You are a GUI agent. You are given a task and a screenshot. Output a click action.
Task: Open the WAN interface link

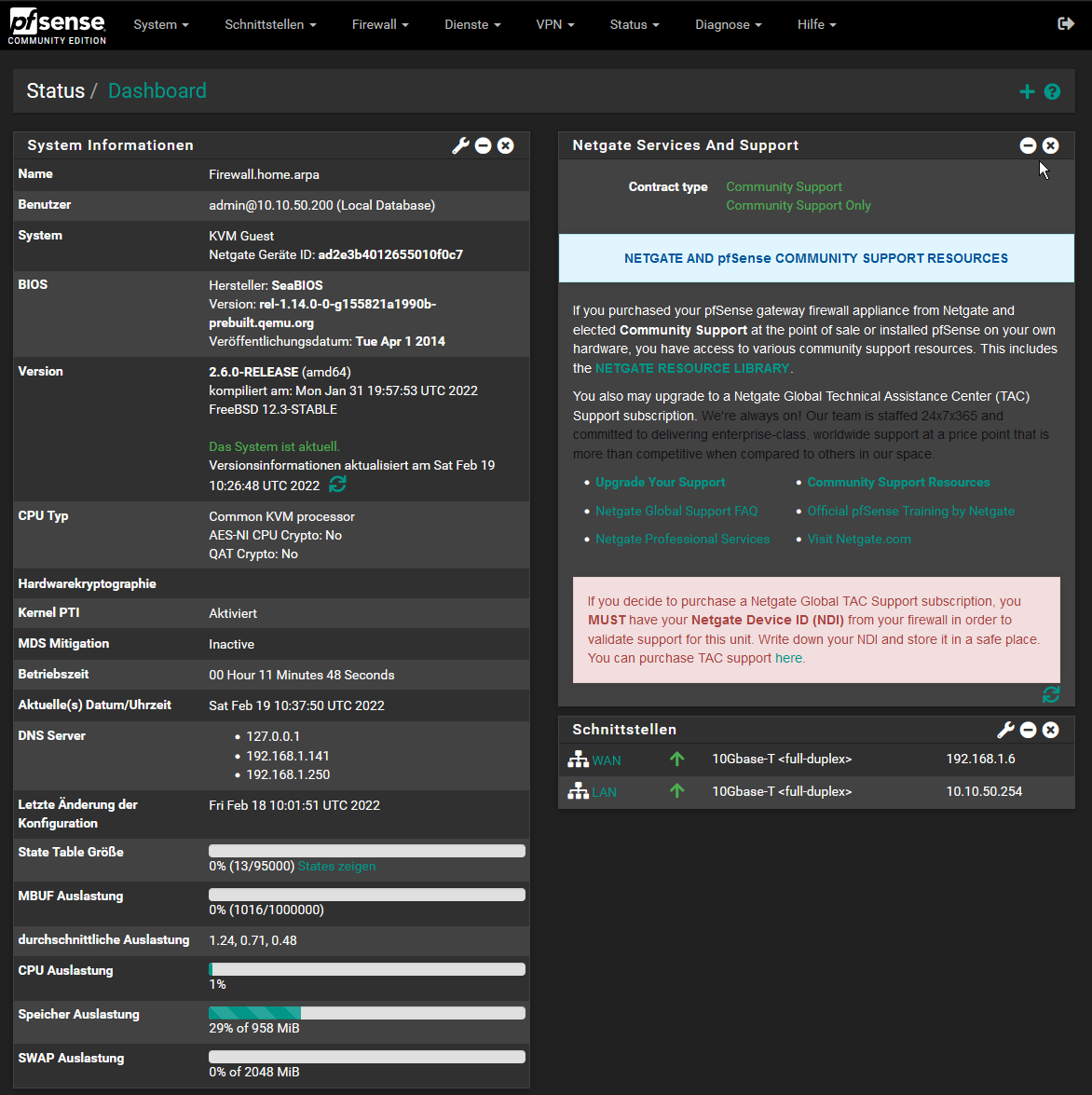pyautogui.click(x=606, y=760)
